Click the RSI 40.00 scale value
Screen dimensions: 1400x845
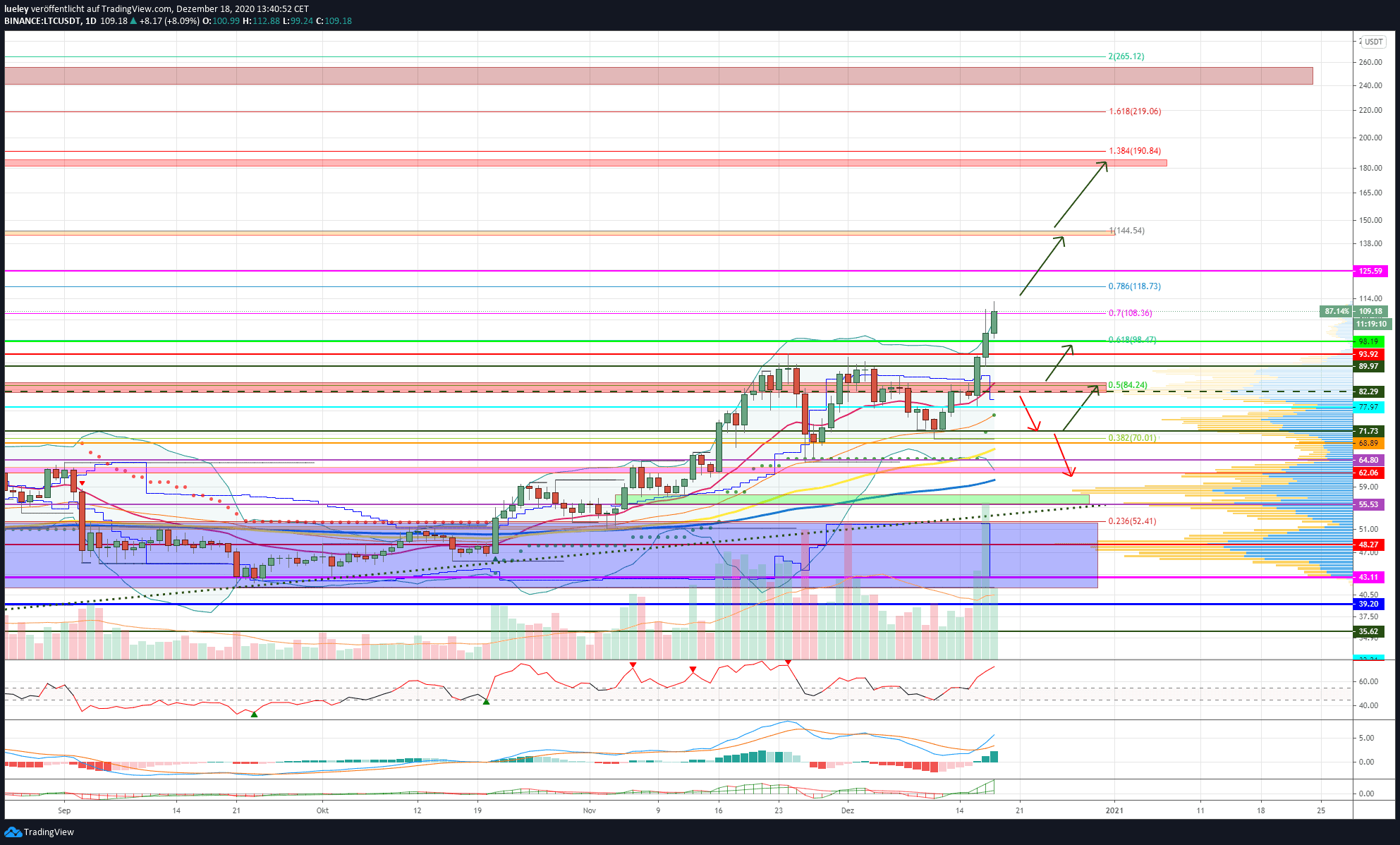tap(1368, 705)
